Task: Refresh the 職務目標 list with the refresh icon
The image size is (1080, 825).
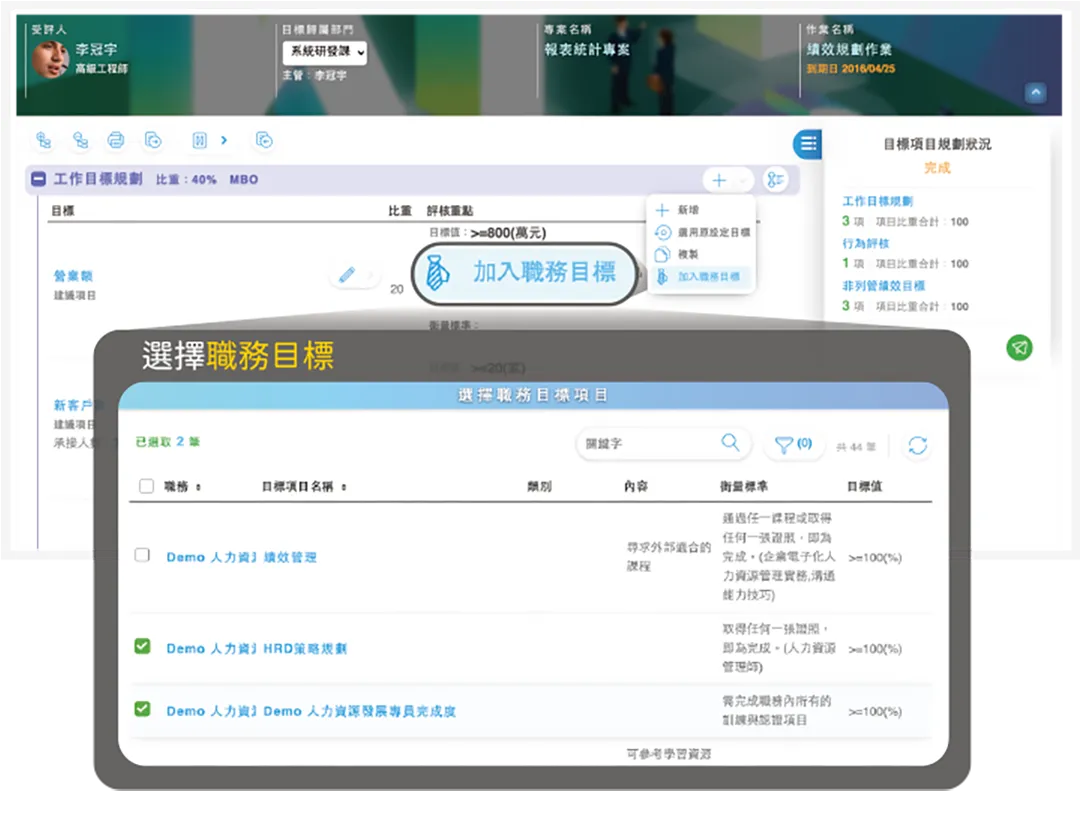Action: [x=917, y=445]
